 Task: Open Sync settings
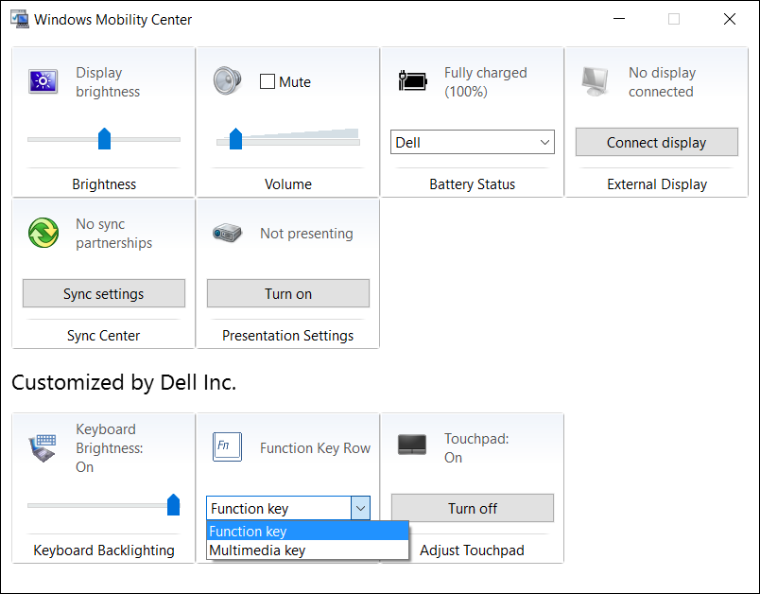tap(104, 294)
